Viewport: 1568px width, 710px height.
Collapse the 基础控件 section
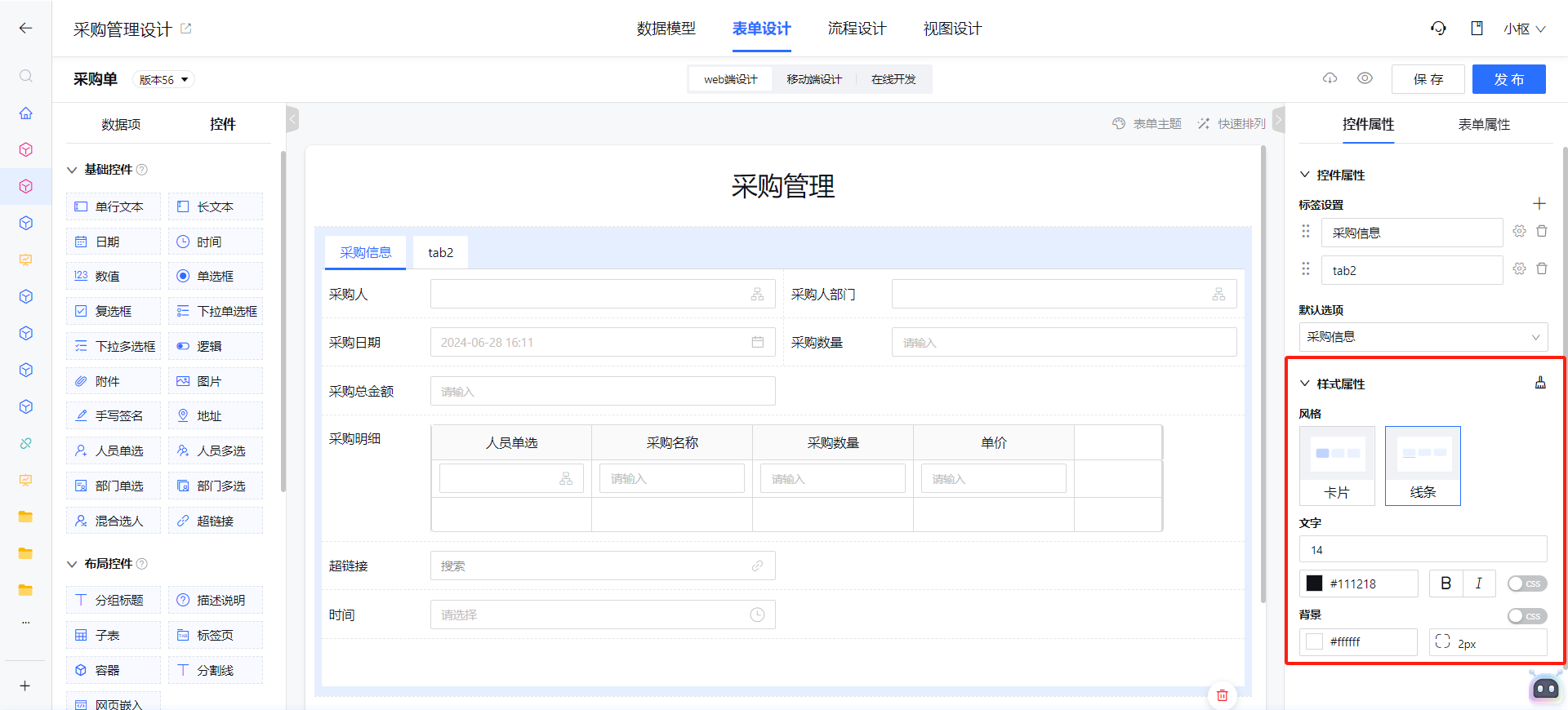click(x=72, y=170)
